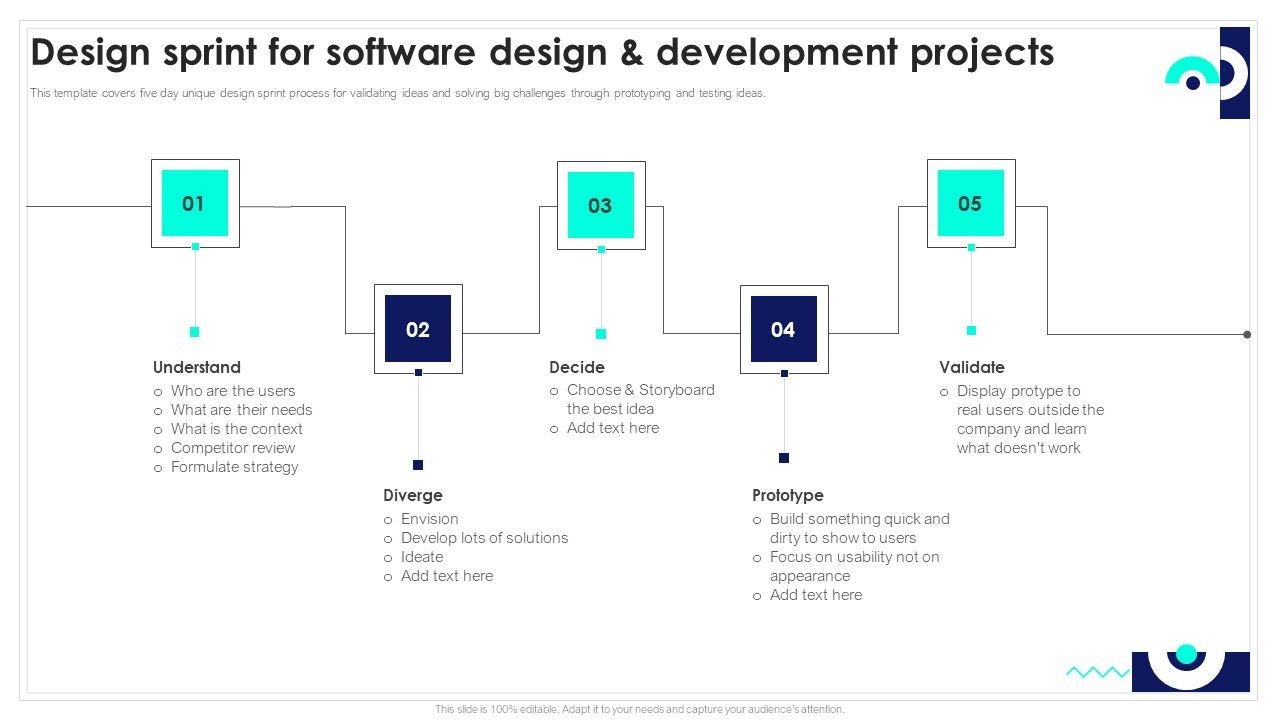
Task: Click the bullet 'Formulate strategy'
Action: (234, 467)
